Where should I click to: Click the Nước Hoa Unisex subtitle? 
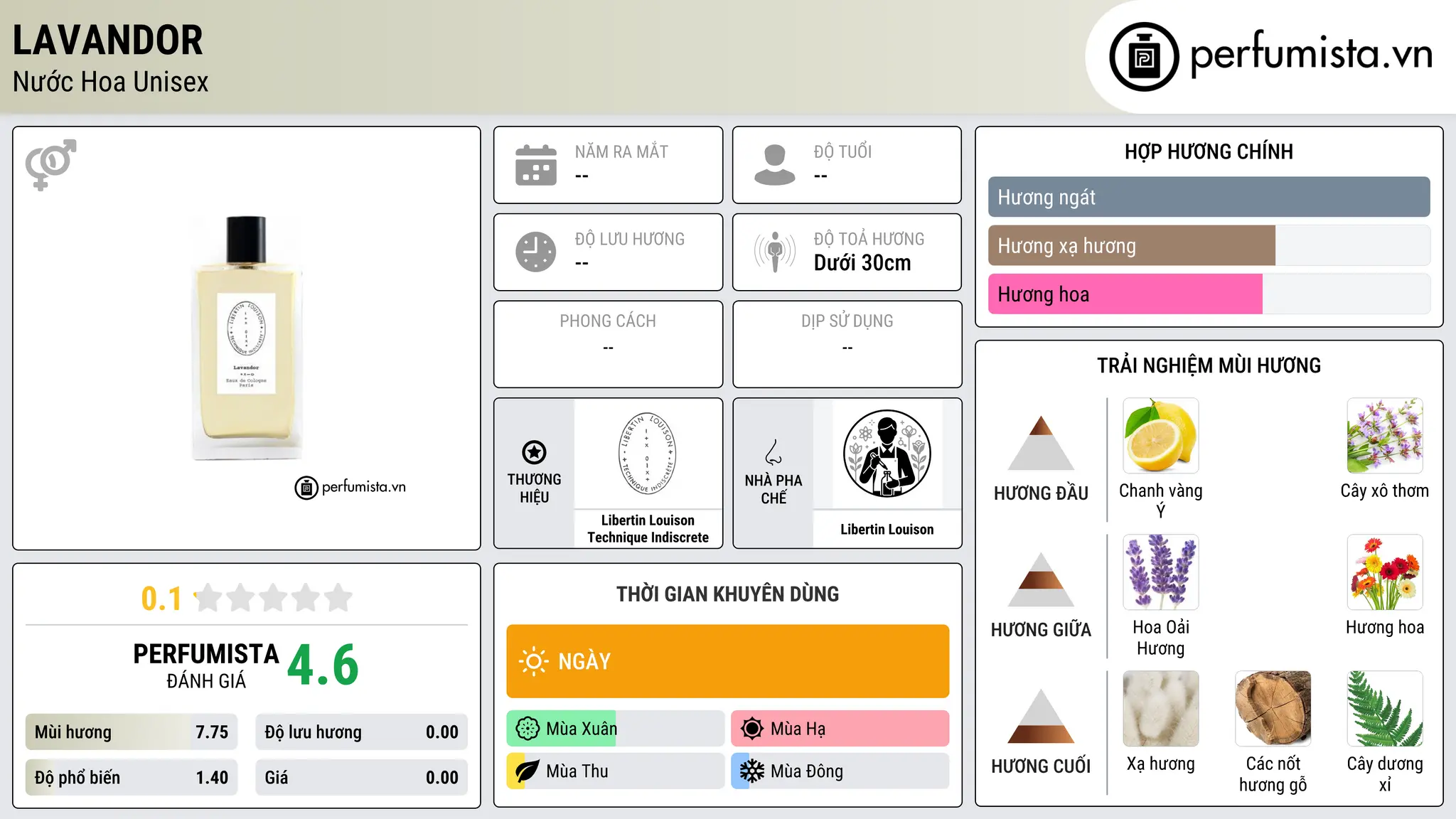point(111,82)
